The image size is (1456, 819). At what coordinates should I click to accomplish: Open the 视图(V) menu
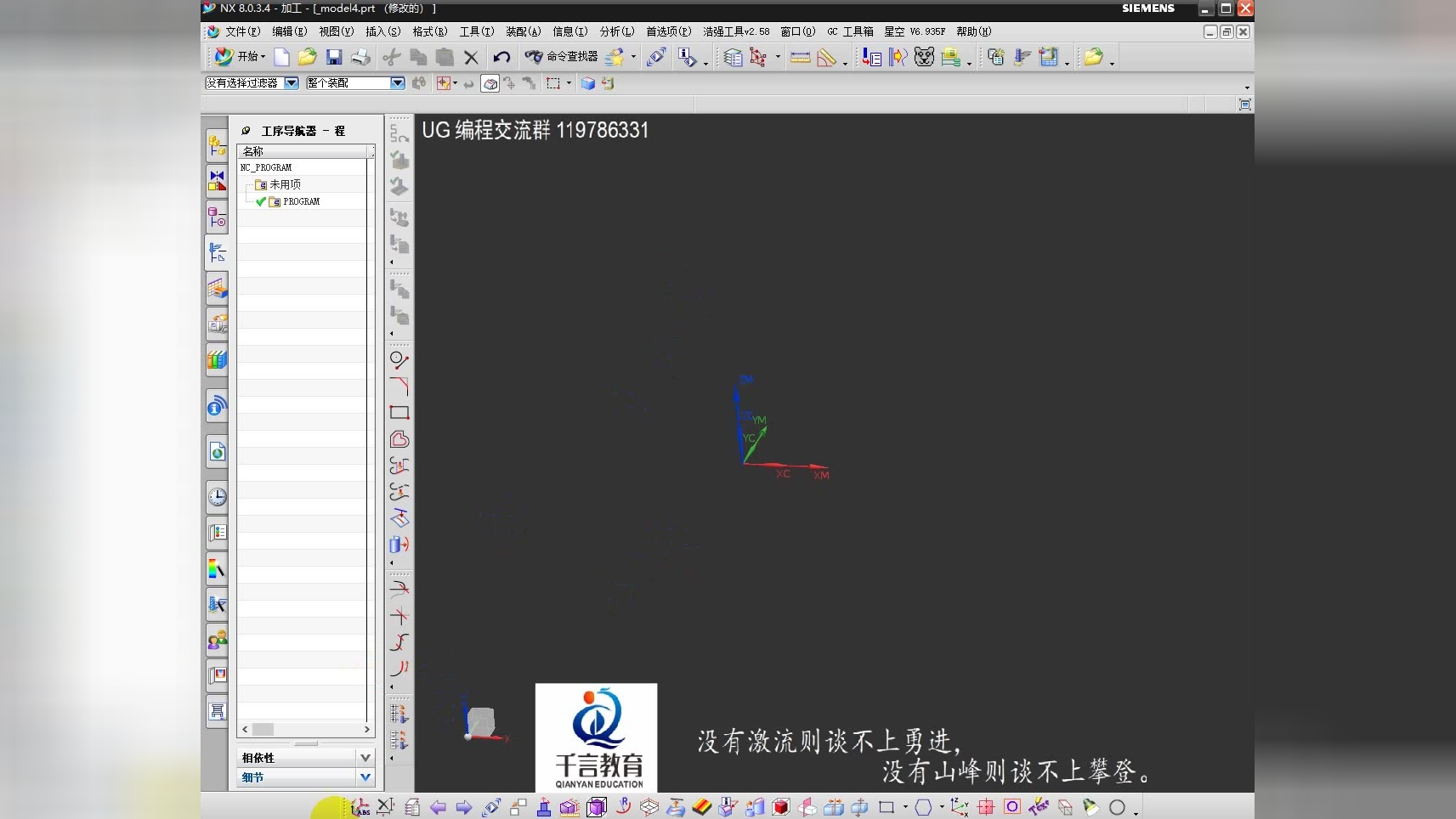pos(337,31)
